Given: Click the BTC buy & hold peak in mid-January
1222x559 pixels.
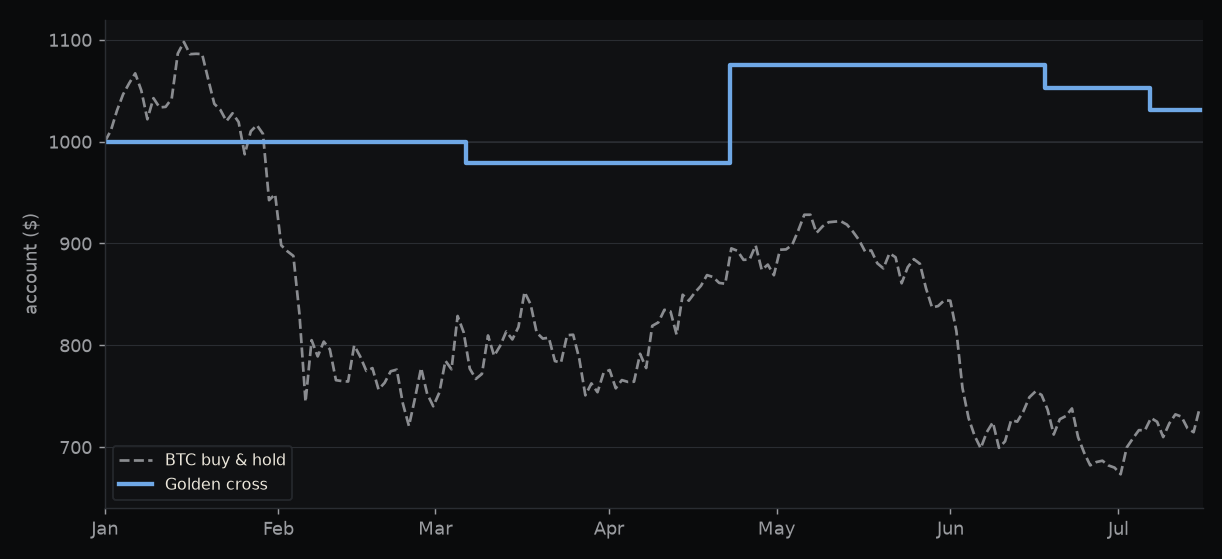Looking at the screenshot, I should 184,42.
